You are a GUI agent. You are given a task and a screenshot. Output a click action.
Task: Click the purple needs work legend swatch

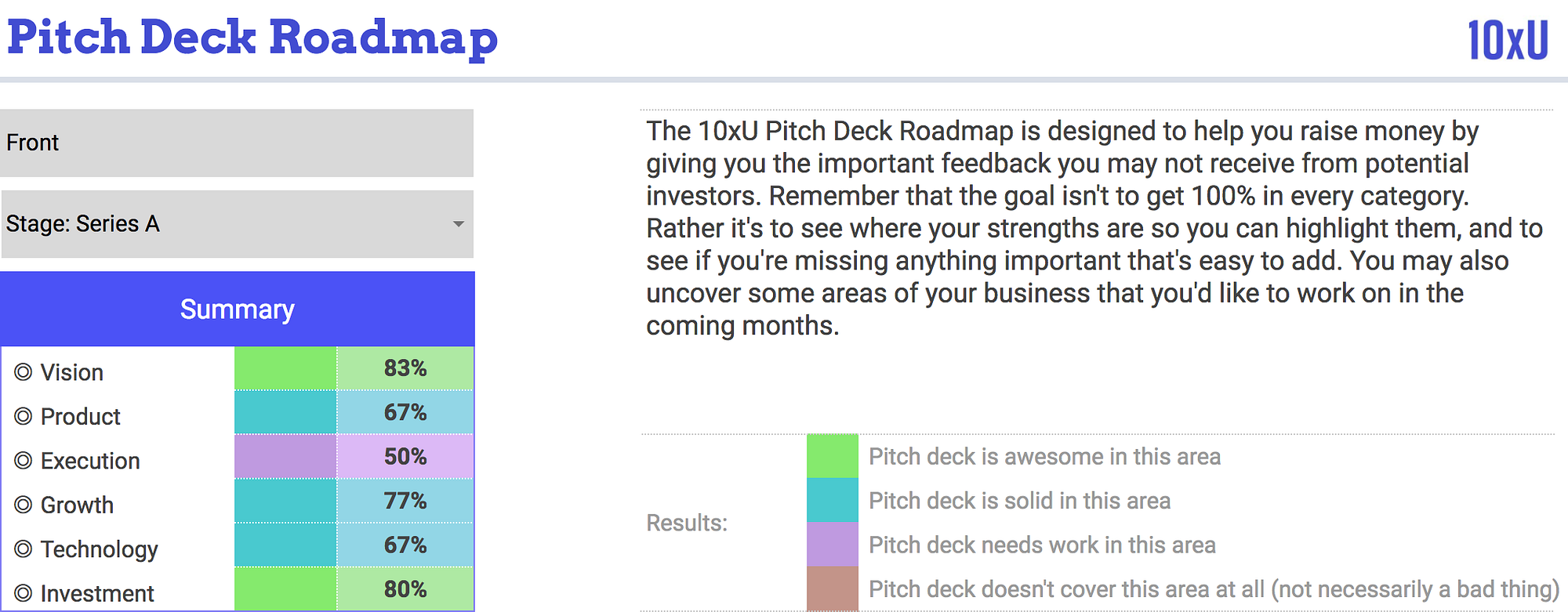(832, 544)
